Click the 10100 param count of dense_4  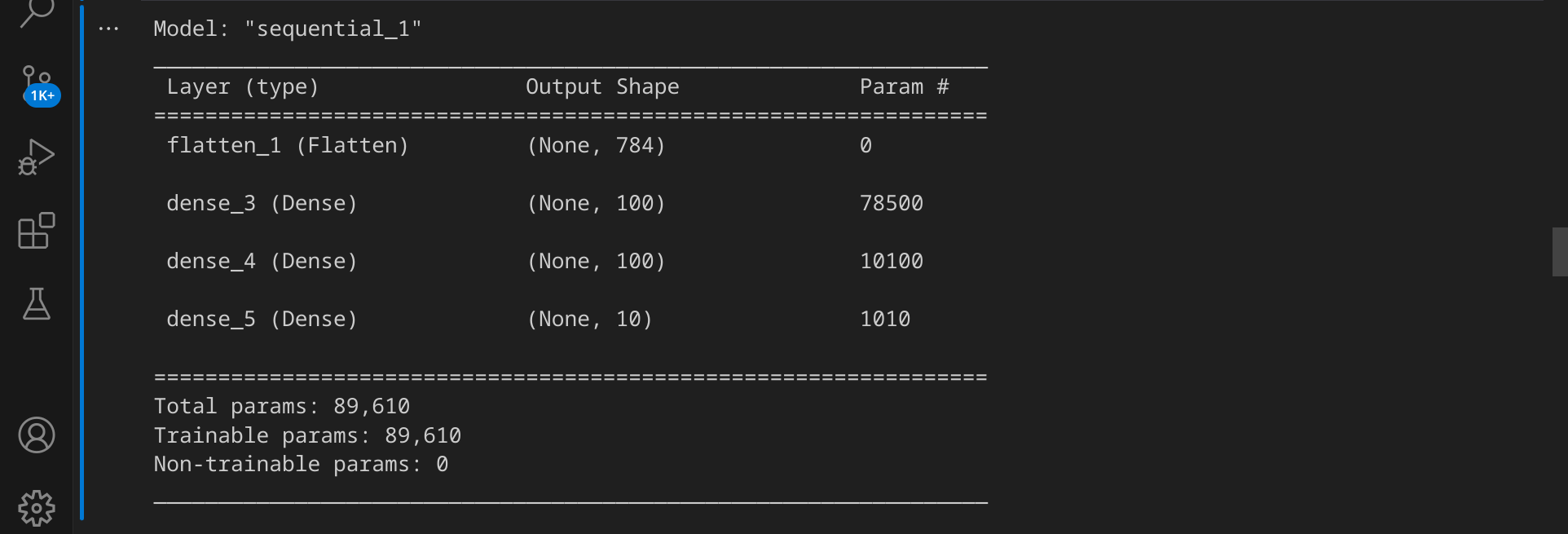tap(892, 262)
